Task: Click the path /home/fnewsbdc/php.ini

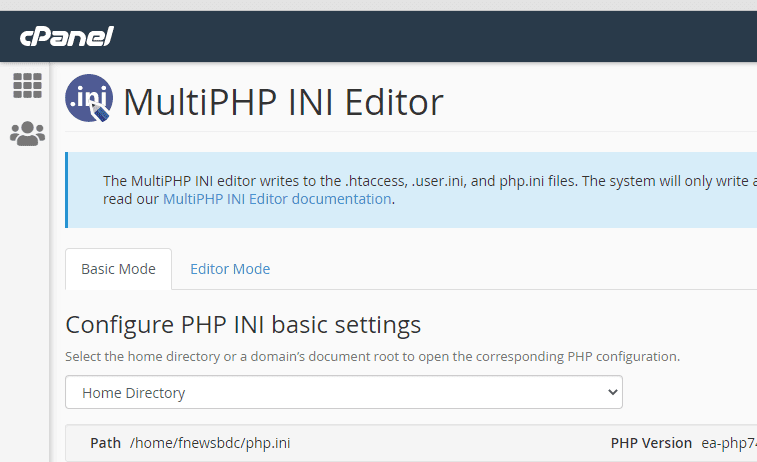Action: [x=210, y=443]
